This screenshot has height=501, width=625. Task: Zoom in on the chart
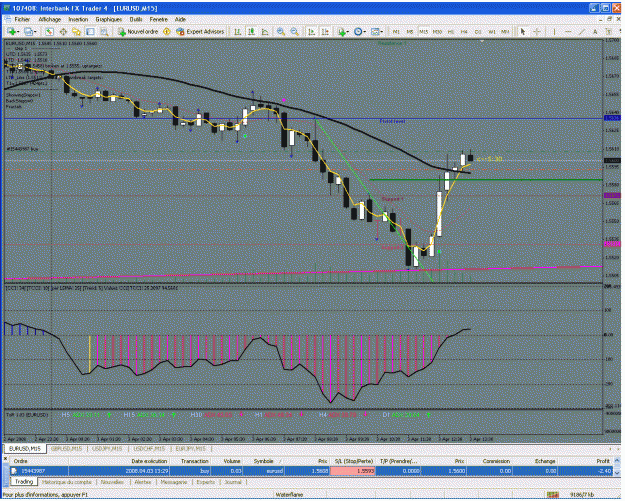[281, 31]
